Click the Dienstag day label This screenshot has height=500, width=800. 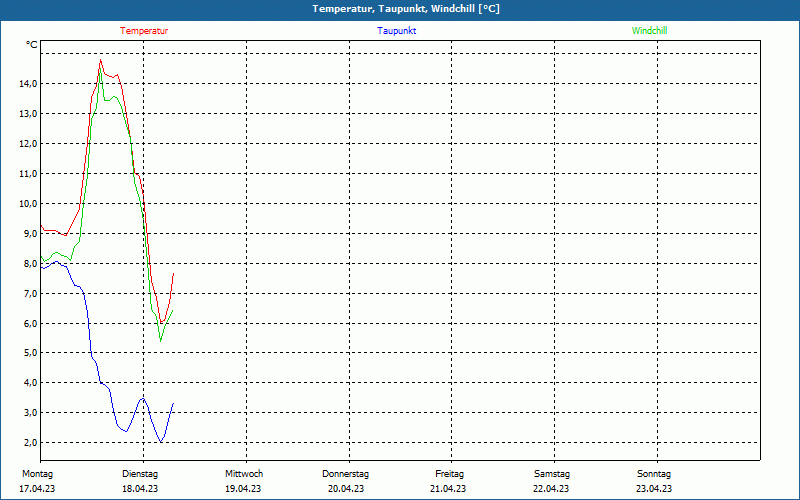pos(140,474)
